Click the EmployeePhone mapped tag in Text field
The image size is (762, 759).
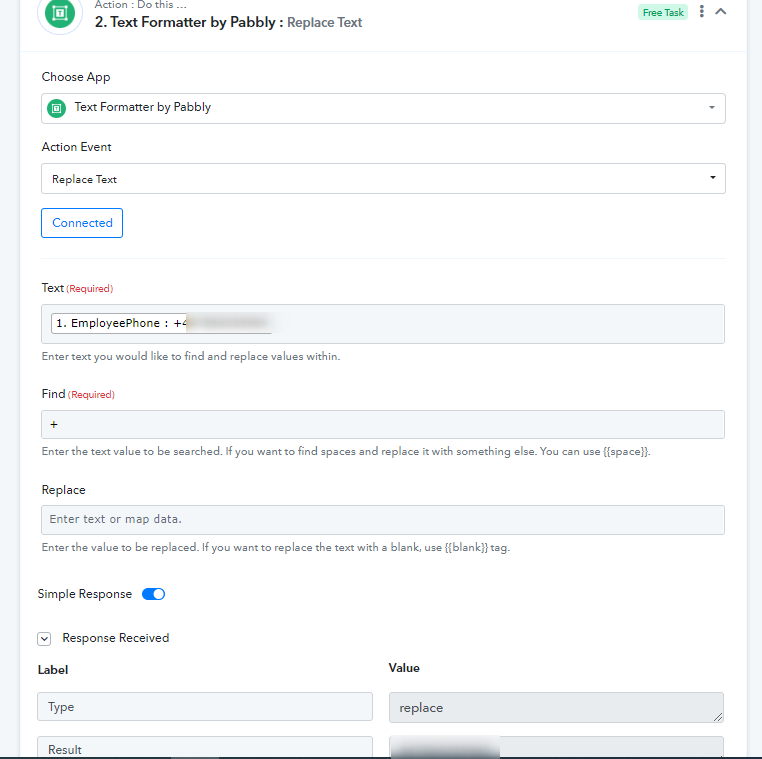coord(161,324)
